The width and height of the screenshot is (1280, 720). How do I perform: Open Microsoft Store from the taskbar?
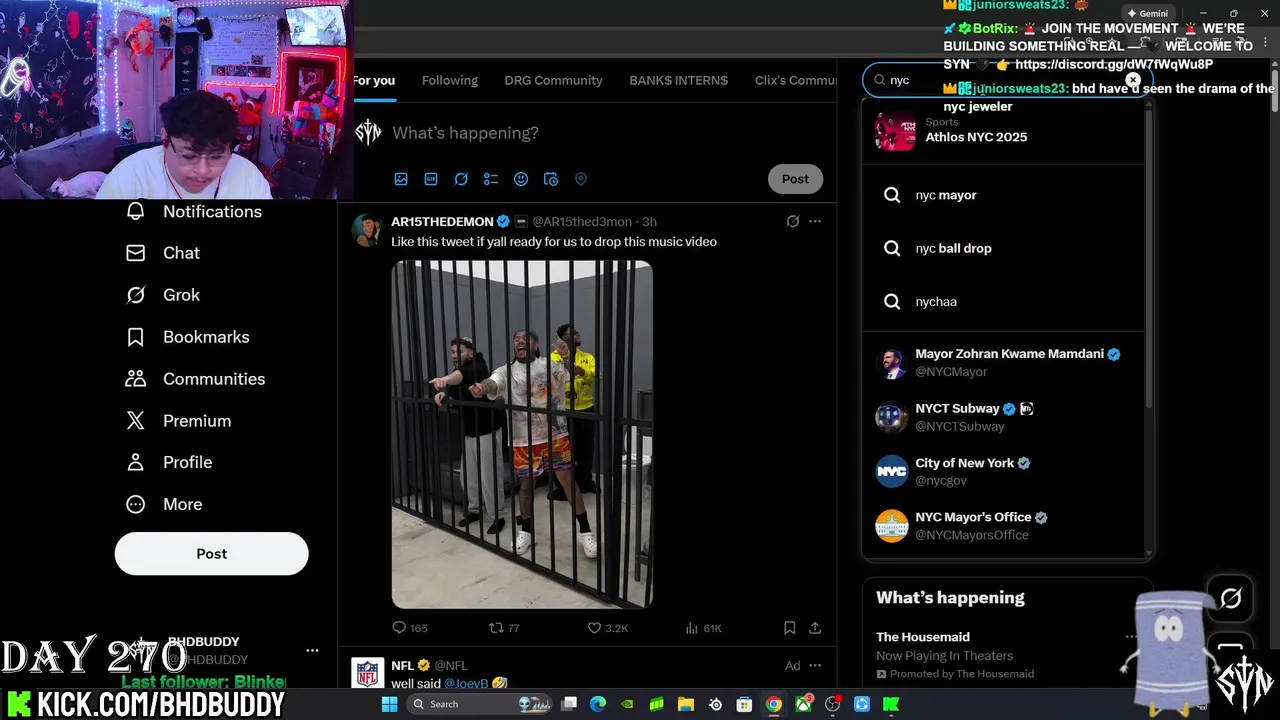pos(744,705)
